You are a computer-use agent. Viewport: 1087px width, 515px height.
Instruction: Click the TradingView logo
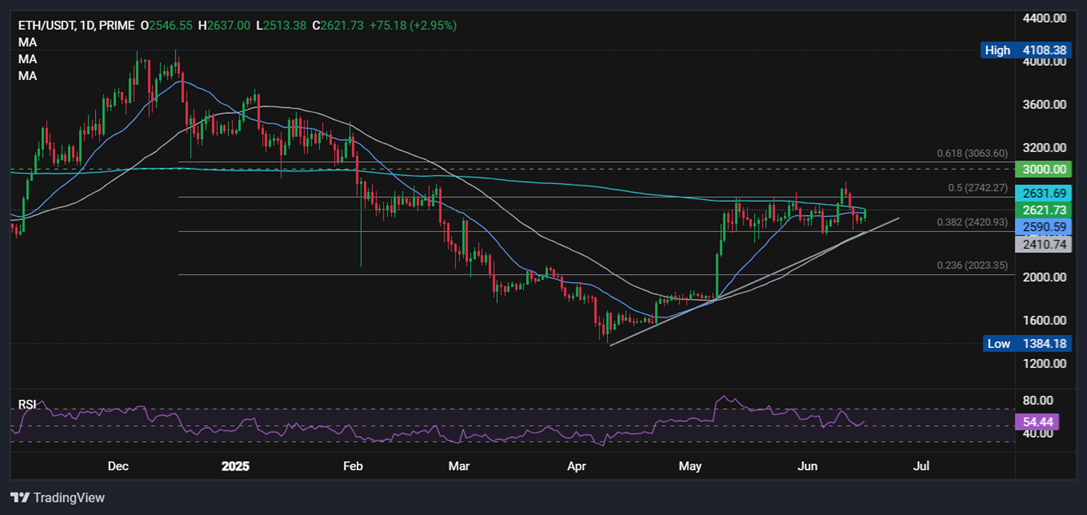pyautogui.click(x=57, y=498)
